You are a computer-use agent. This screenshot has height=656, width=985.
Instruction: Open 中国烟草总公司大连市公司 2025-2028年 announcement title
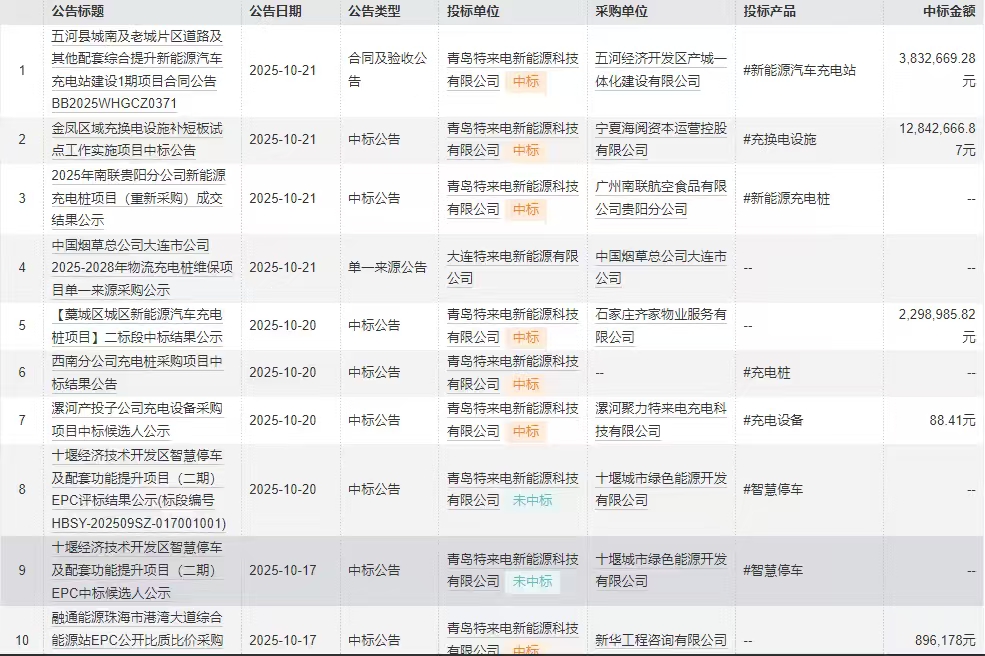click(x=142, y=268)
